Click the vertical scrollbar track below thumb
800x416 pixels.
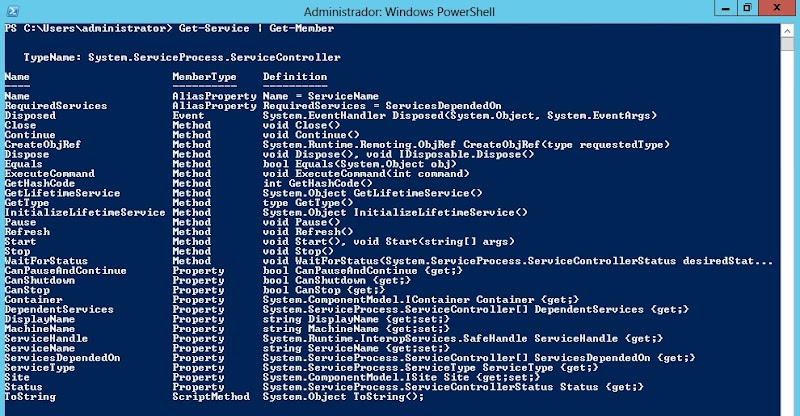[x=787, y=230]
